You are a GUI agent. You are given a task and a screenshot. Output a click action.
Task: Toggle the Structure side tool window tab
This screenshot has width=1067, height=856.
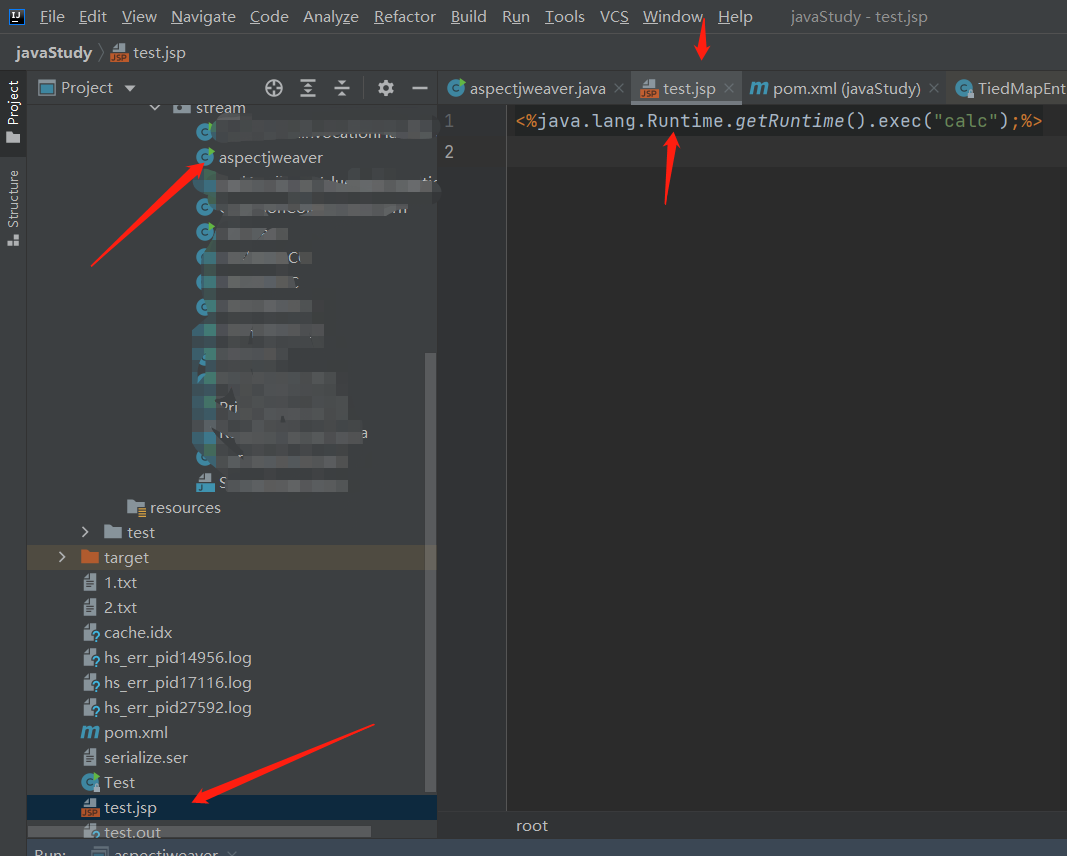point(13,208)
